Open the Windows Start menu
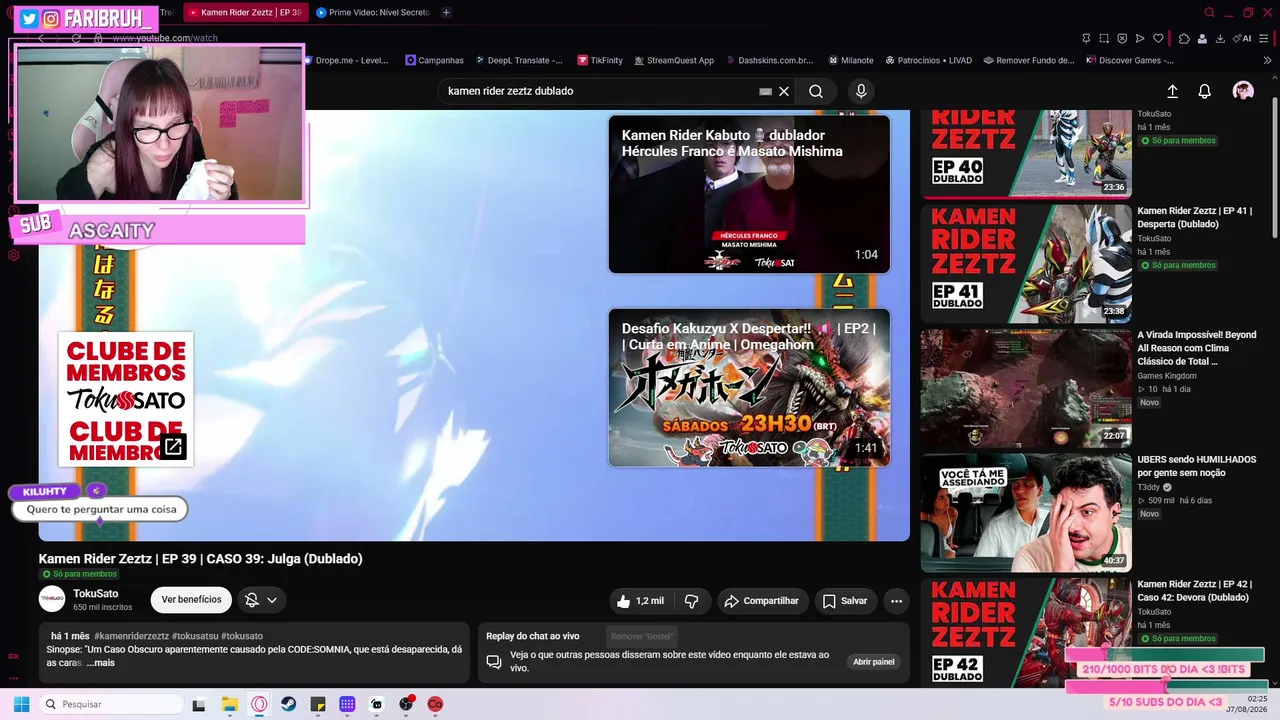 coord(21,704)
